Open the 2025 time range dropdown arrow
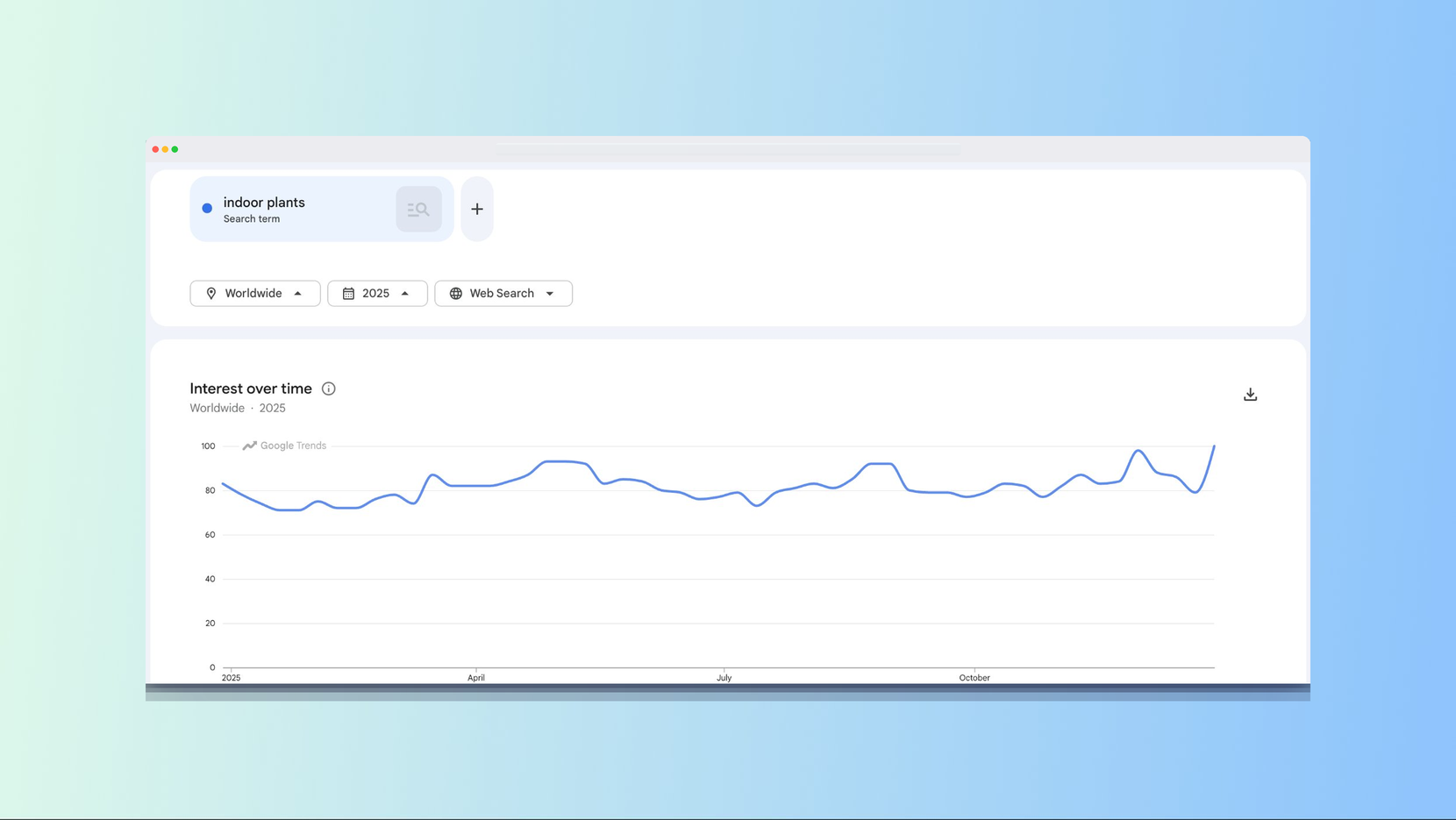 (405, 294)
